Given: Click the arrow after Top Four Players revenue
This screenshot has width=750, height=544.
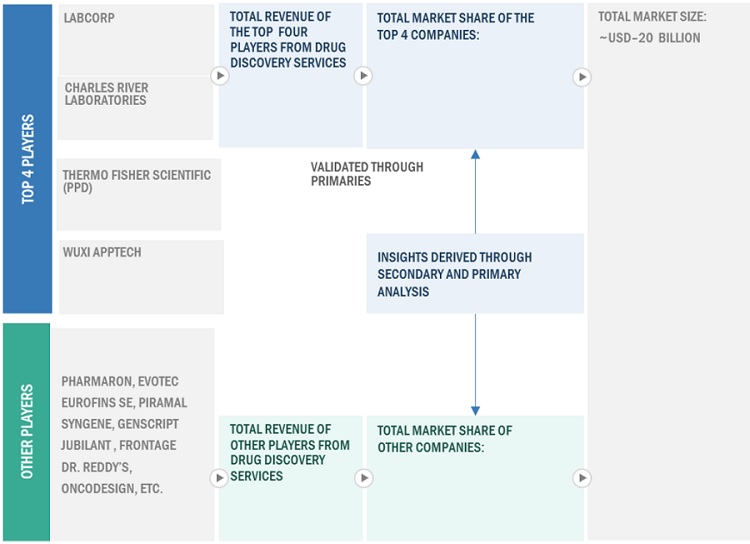Looking at the screenshot, I should point(364,76).
